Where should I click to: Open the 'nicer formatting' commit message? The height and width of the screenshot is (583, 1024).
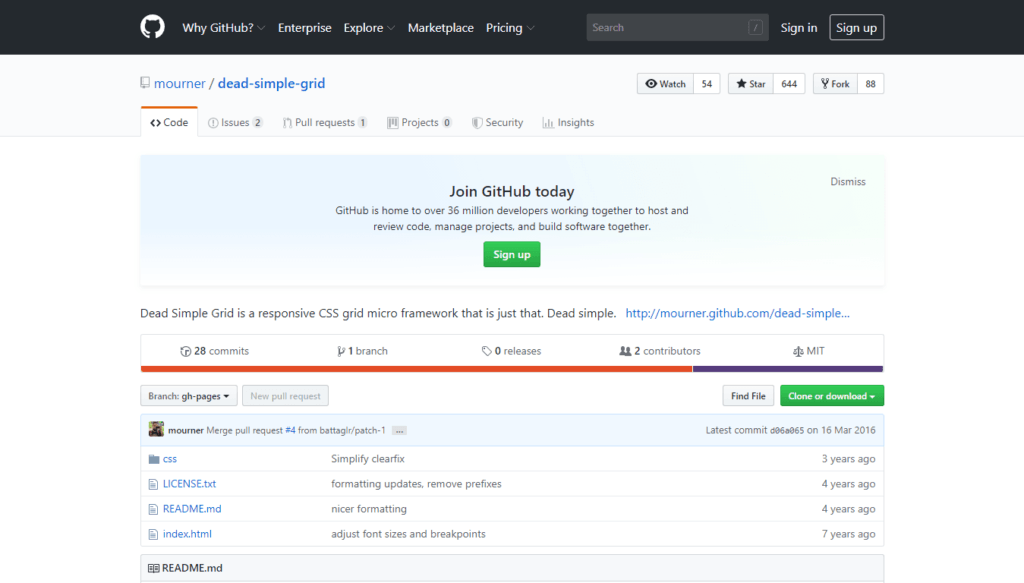click(369, 509)
